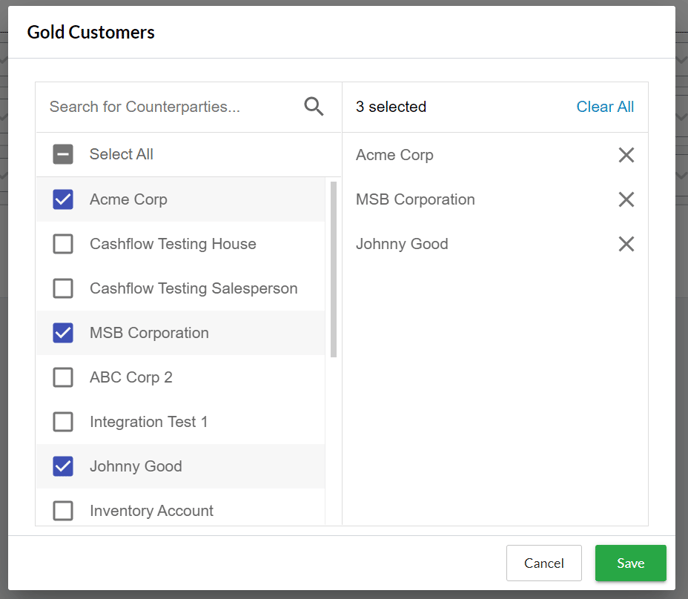
Task: Check the Inventory Account checkbox
Action: click(63, 511)
